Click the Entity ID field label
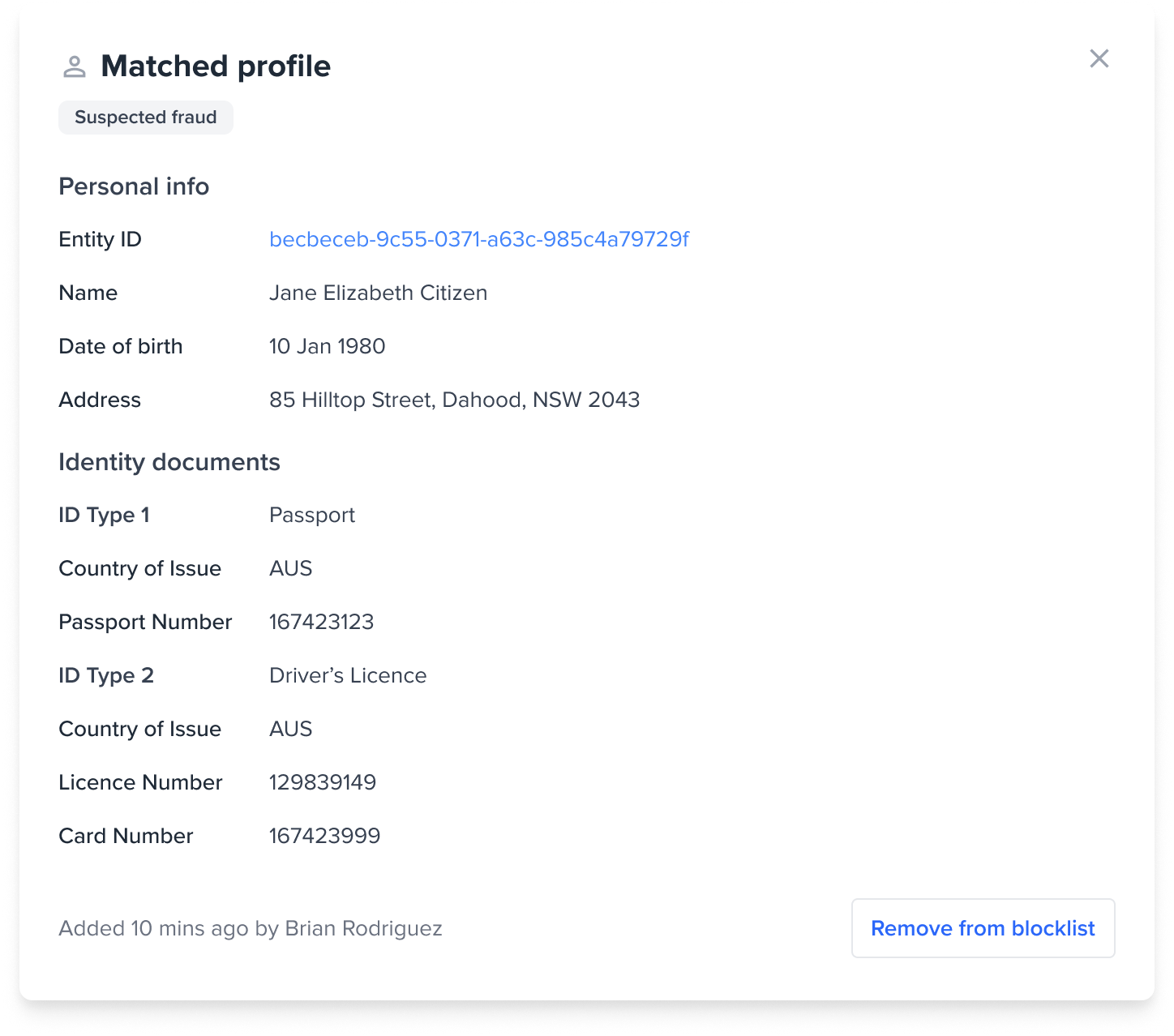Image resolution: width=1174 pixels, height=1036 pixels. point(99,239)
